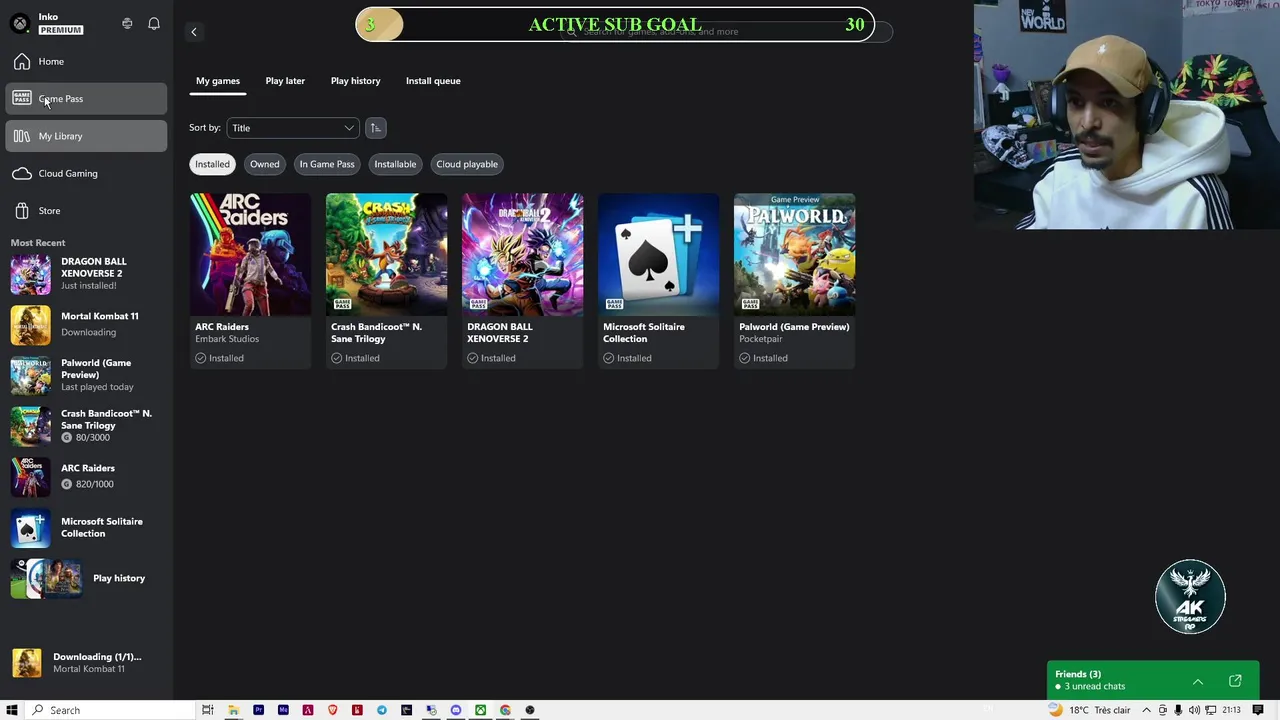The height and width of the screenshot is (720, 1280).
Task: Open recent ARC Raiders 820/1000 entry
Action: [x=86, y=476]
